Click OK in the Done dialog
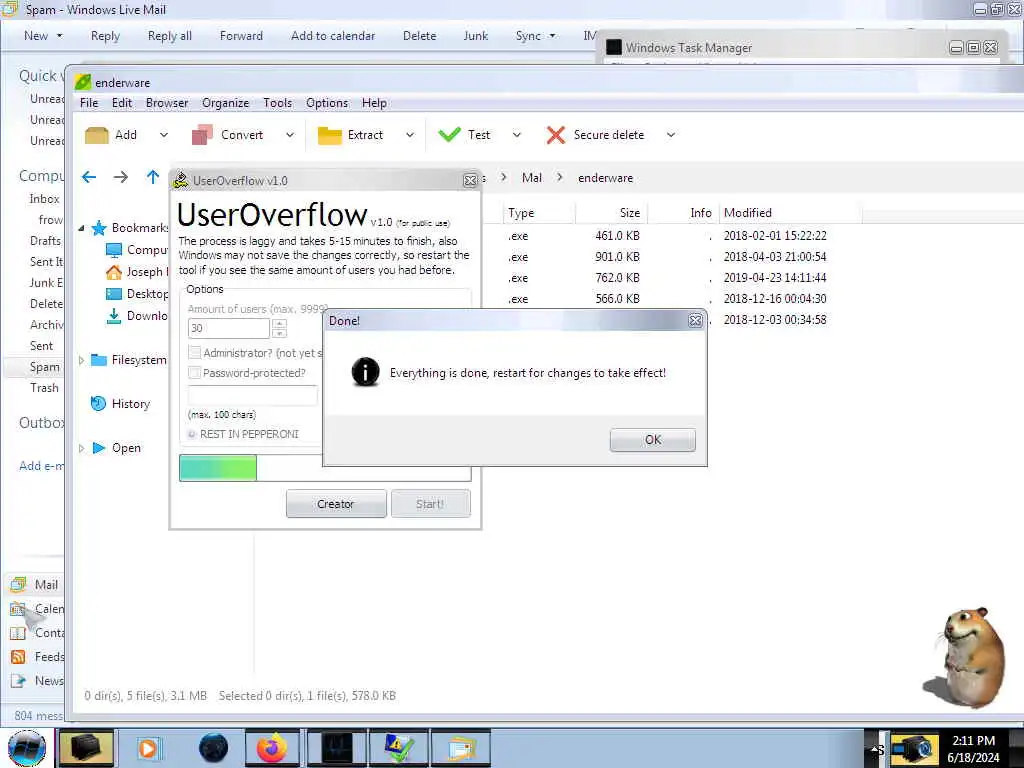The width and height of the screenshot is (1024, 768). 653,440
